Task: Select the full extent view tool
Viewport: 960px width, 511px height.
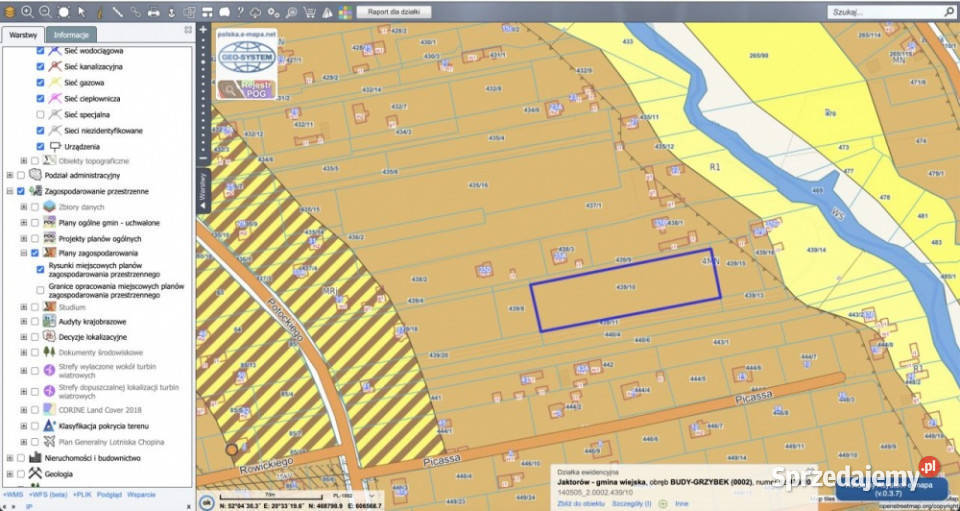Action: [x=64, y=12]
